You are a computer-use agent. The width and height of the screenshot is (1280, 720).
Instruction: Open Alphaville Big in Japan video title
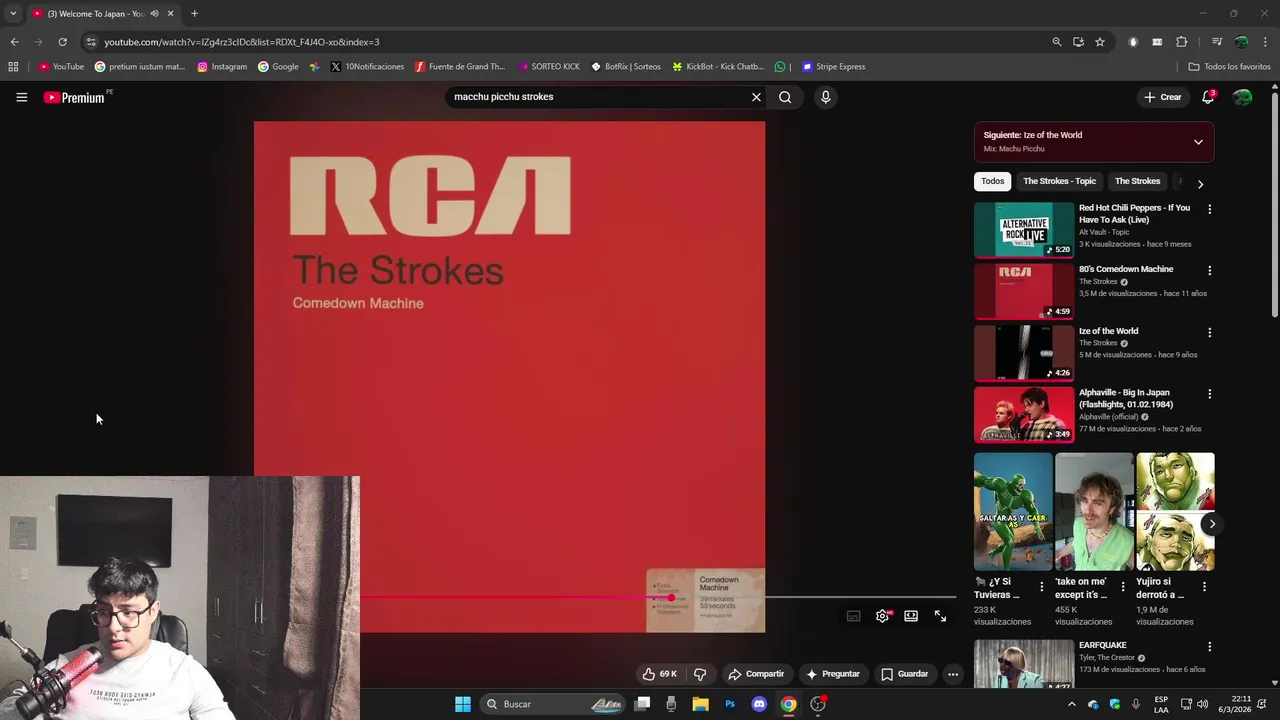tap(1126, 399)
